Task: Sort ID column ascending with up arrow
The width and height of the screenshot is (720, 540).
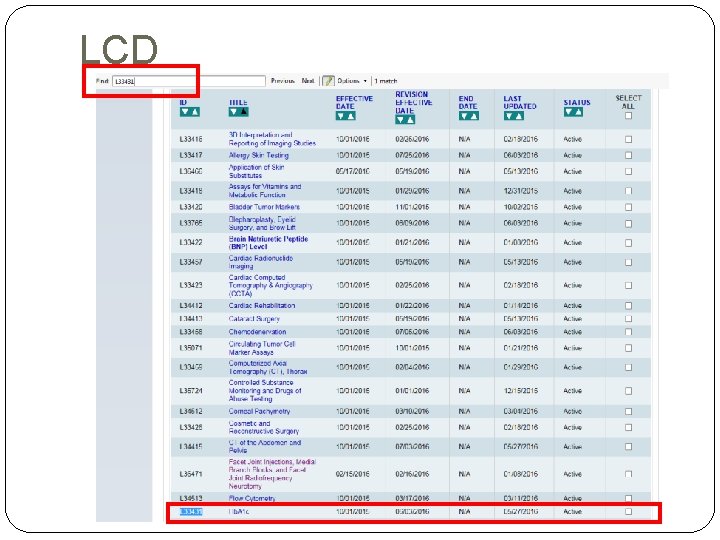Action: click(195, 112)
